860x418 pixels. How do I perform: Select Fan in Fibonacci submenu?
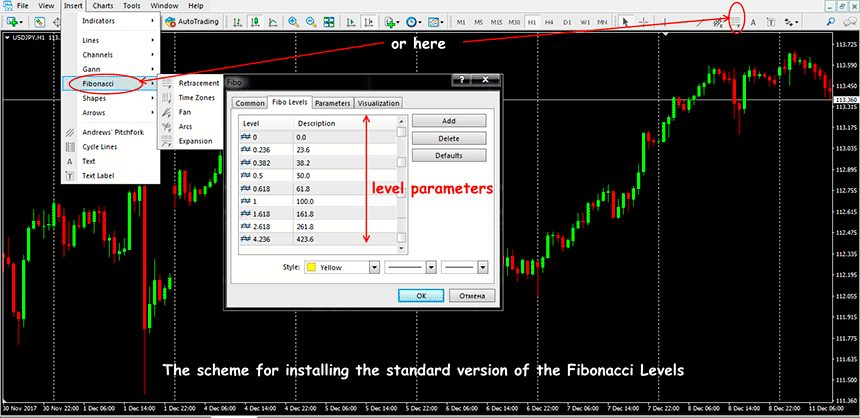point(191,112)
